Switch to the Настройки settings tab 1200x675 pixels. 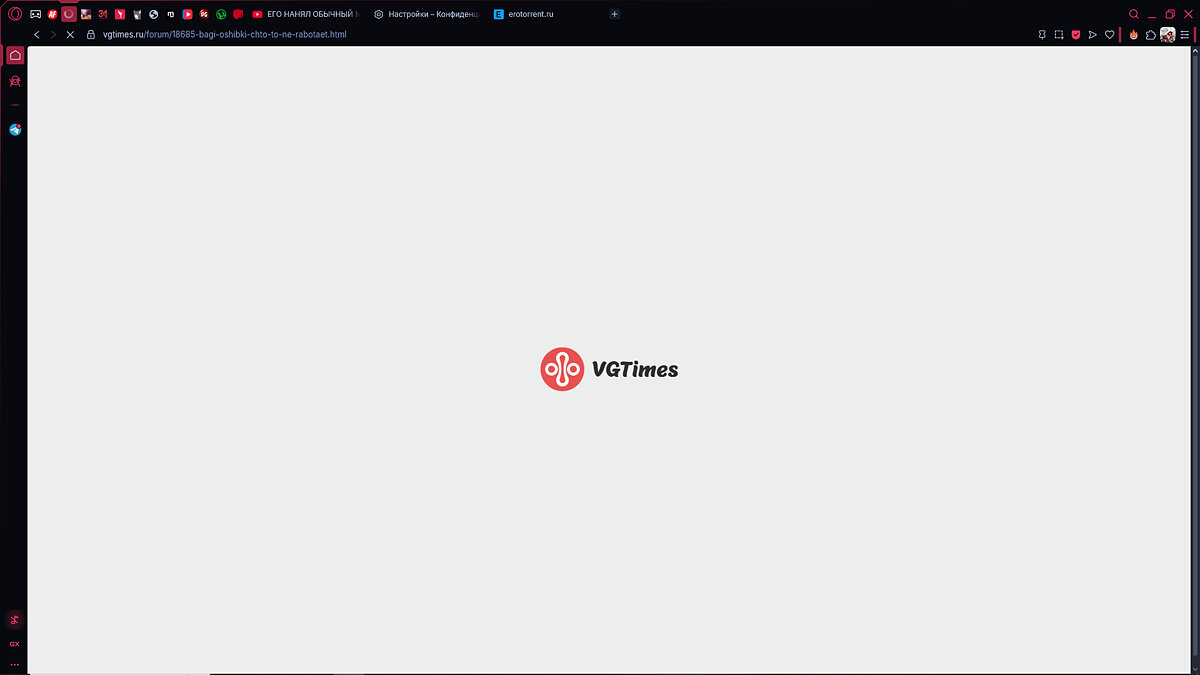pos(427,14)
